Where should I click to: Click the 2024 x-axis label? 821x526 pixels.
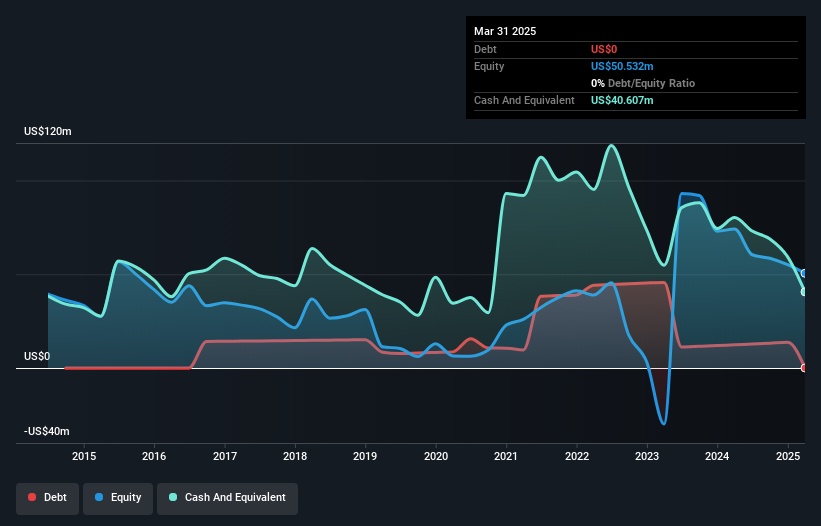pos(717,456)
